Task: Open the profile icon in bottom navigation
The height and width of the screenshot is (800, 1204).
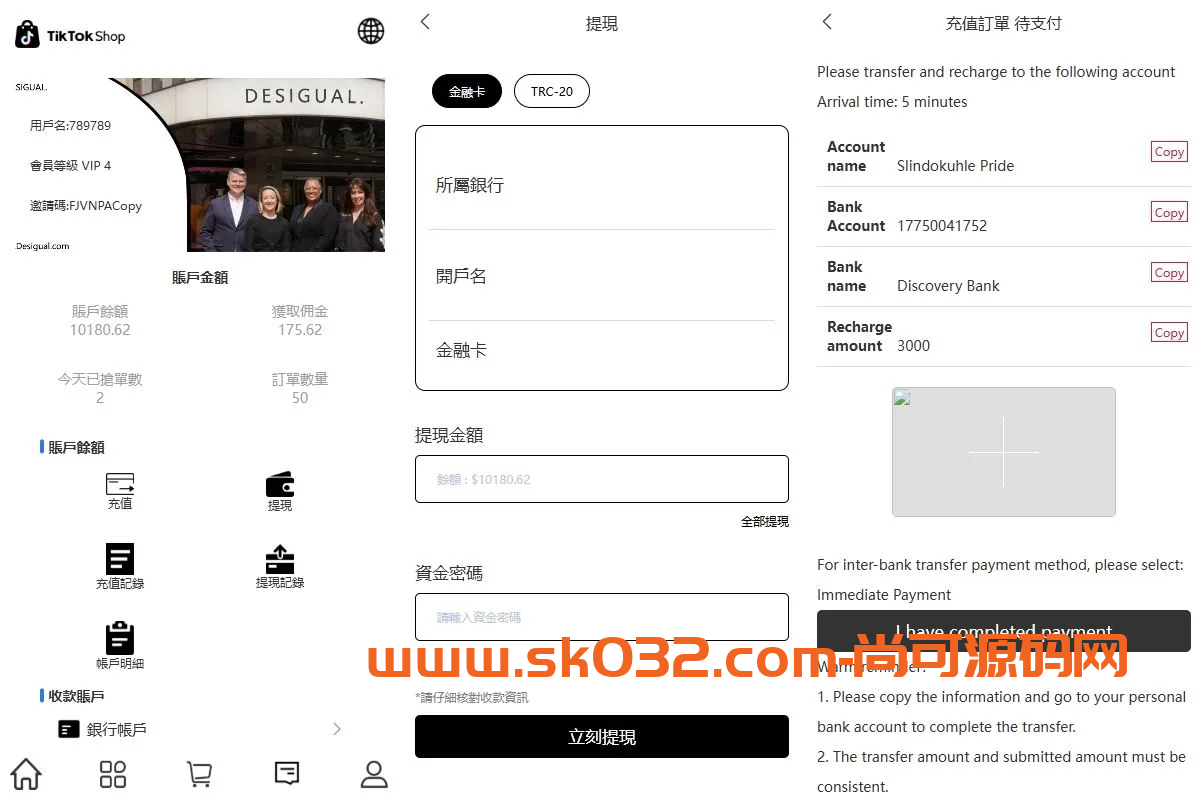Action: 374,773
